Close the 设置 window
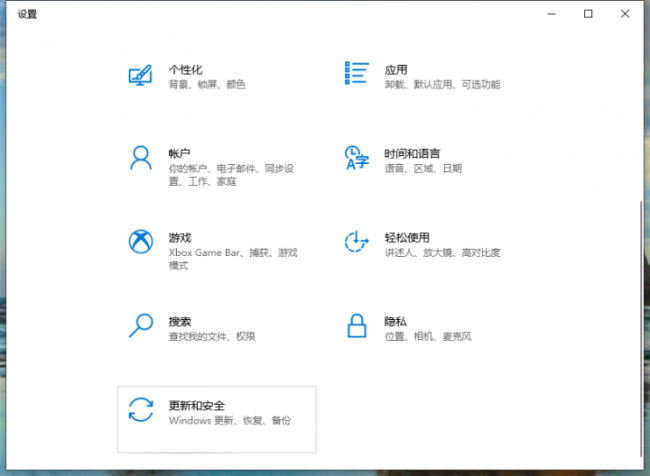 click(625, 14)
